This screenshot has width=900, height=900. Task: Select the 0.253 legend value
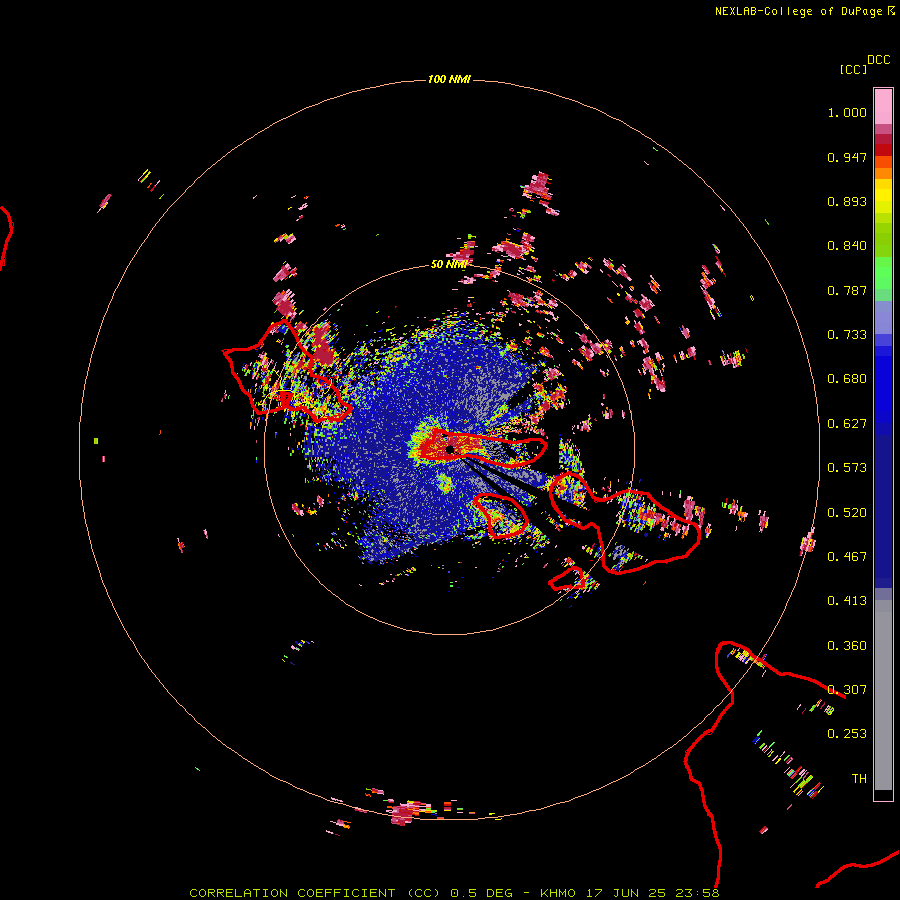pos(847,734)
